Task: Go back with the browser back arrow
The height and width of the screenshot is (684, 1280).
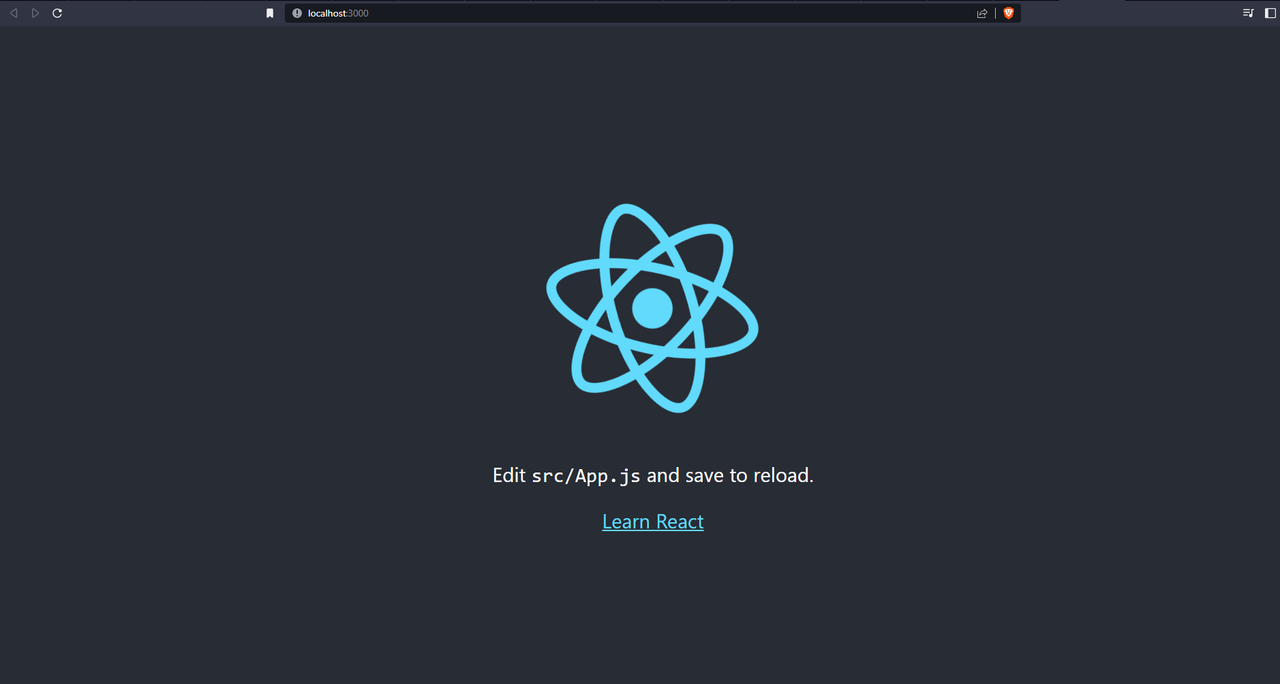Action: tap(13, 13)
